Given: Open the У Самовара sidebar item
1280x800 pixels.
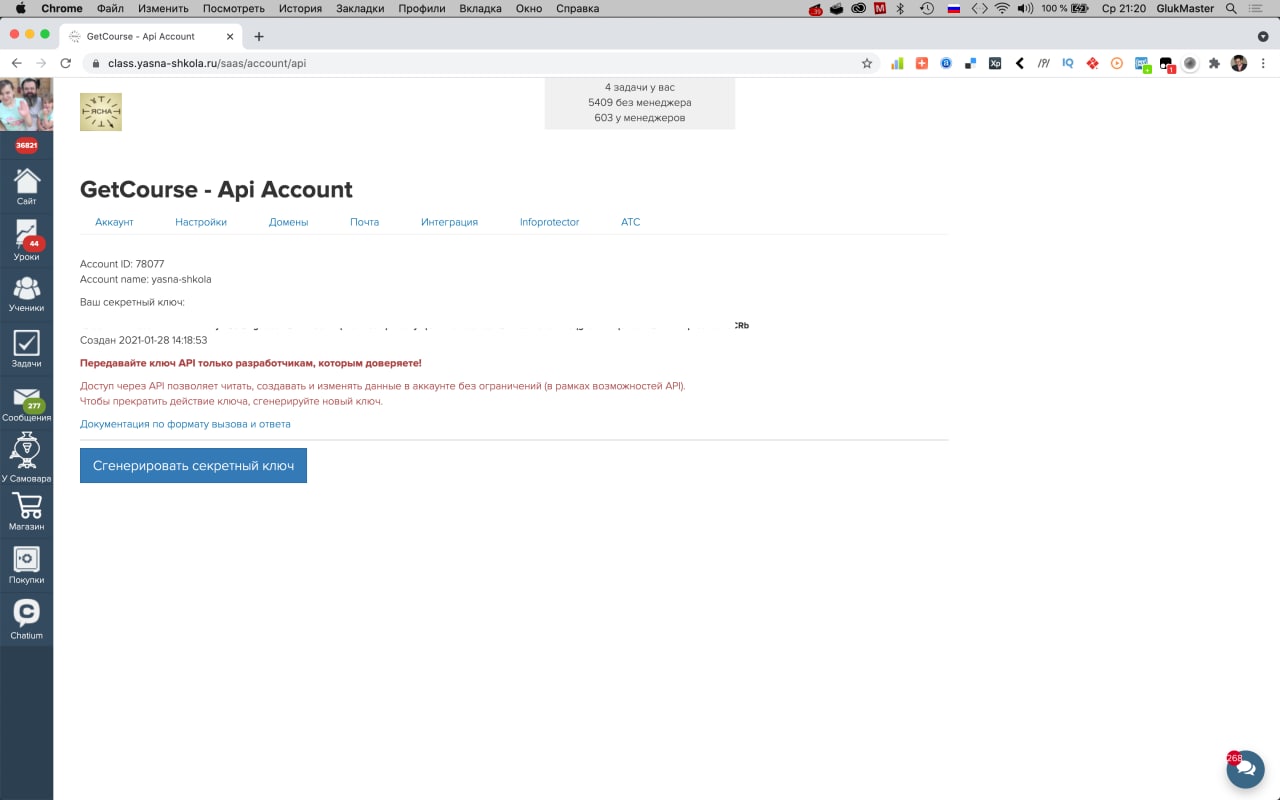Looking at the screenshot, I should pyautogui.click(x=26, y=458).
